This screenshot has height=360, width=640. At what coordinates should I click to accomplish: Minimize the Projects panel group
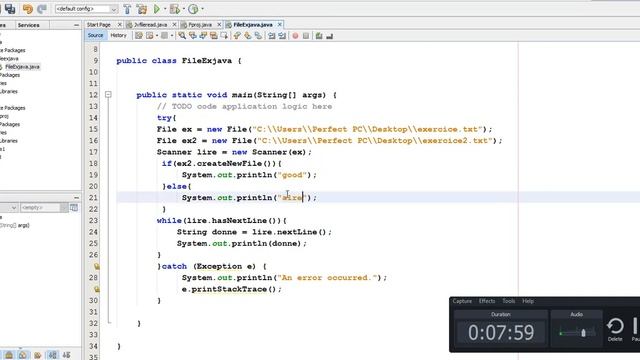pos(76,25)
